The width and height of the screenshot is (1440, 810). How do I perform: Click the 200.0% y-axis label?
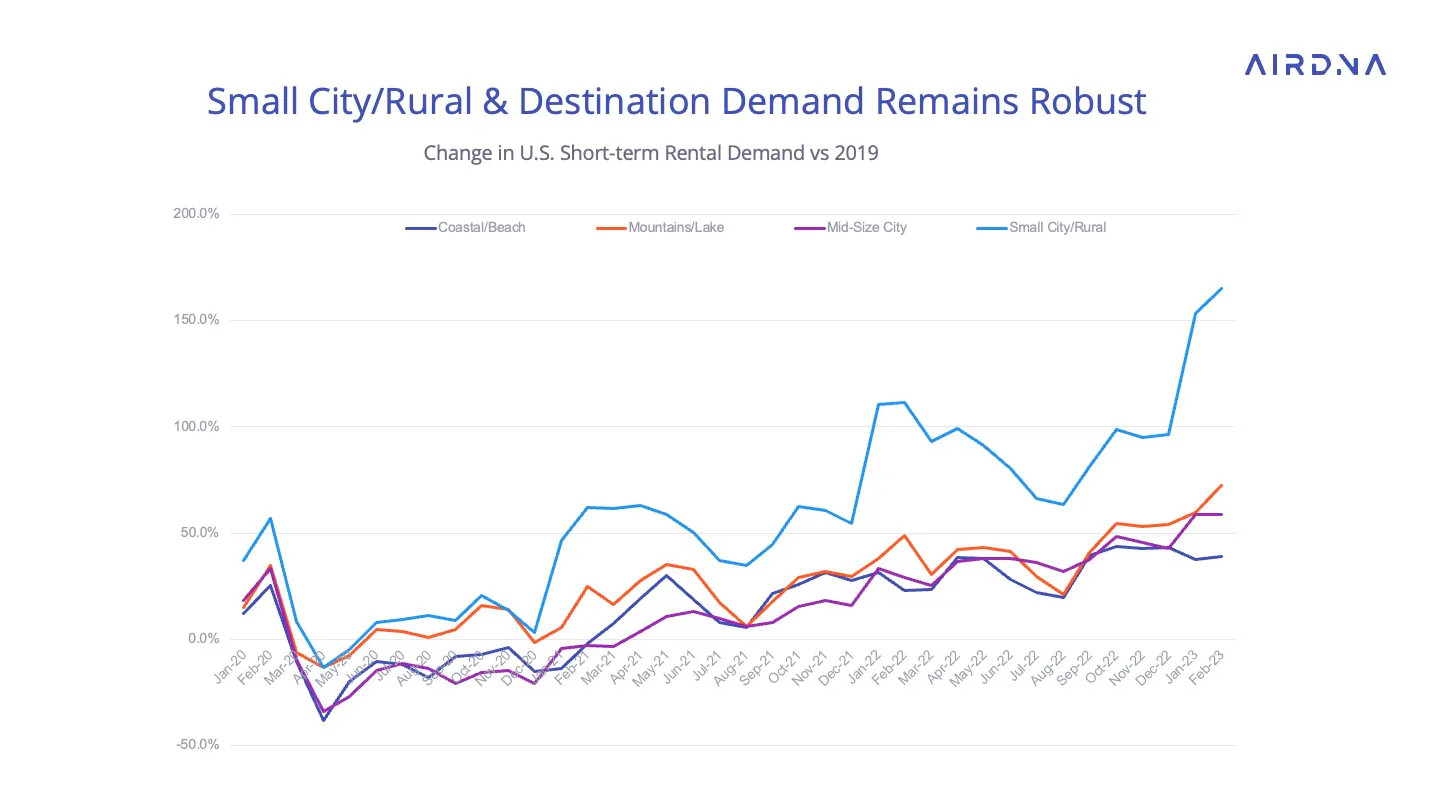(x=197, y=214)
